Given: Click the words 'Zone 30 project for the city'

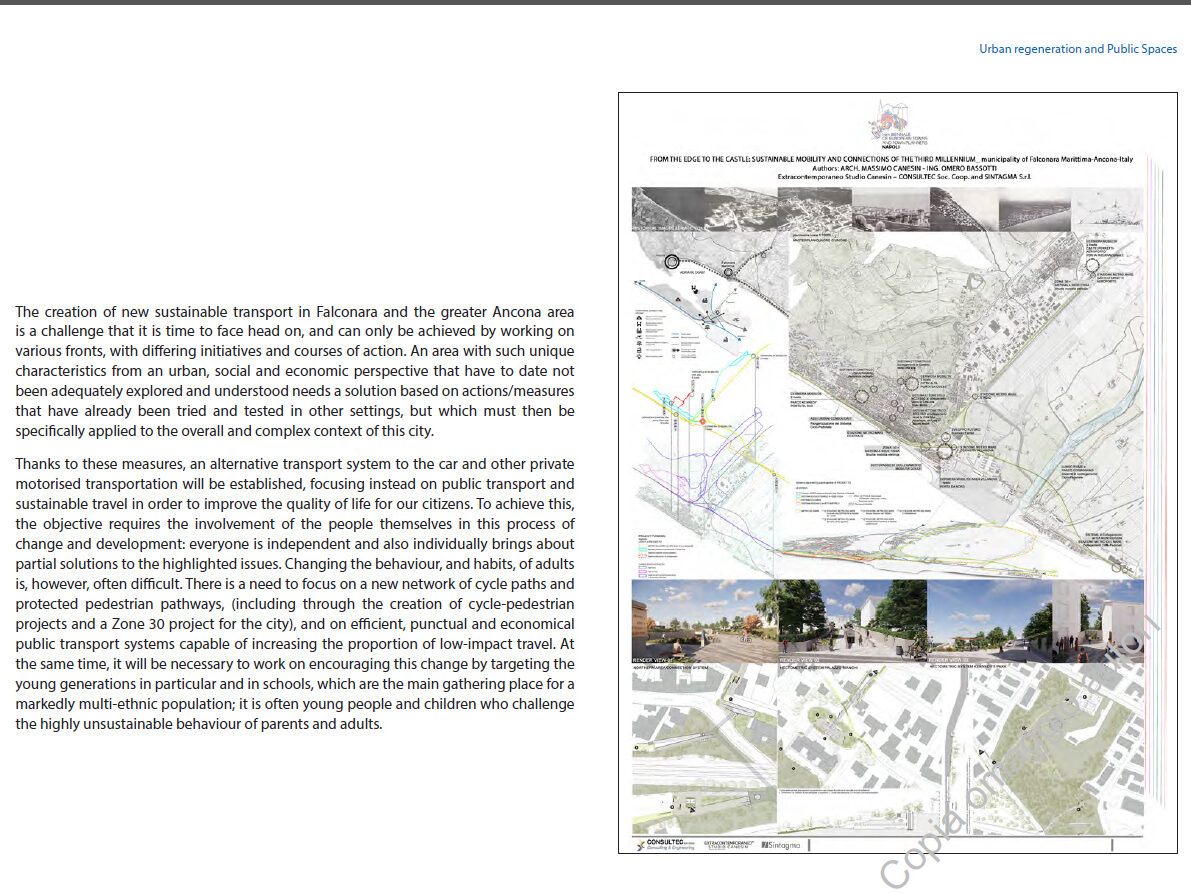Looking at the screenshot, I should point(200,624).
